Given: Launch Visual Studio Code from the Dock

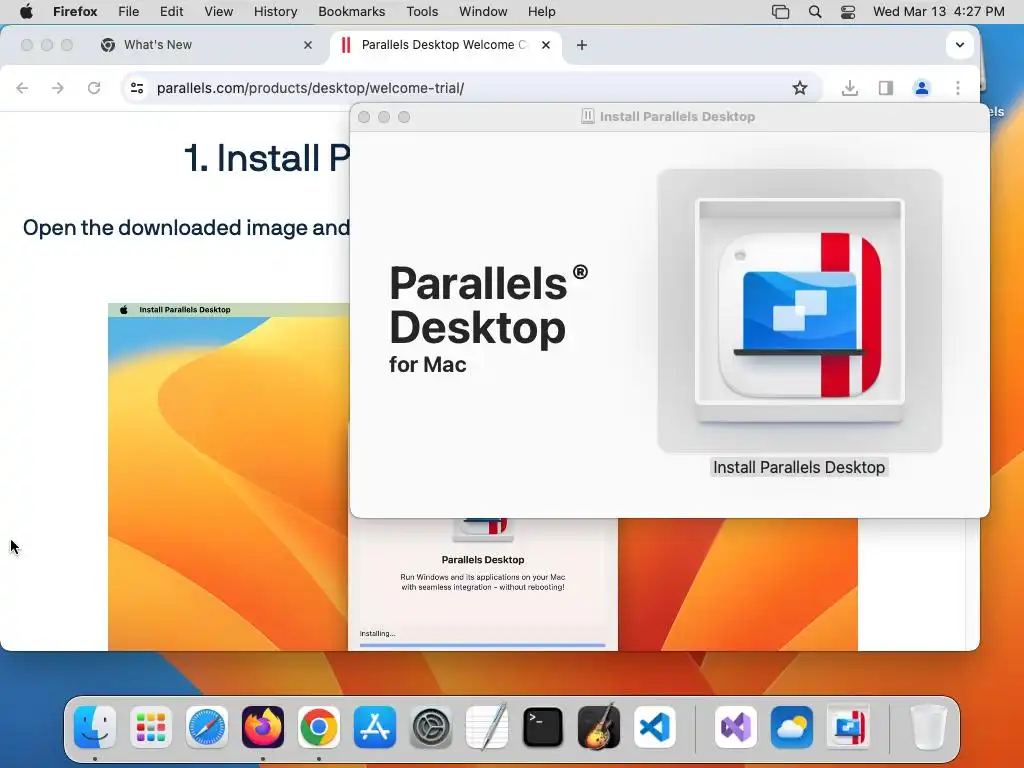Looking at the screenshot, I should point(654,727).
